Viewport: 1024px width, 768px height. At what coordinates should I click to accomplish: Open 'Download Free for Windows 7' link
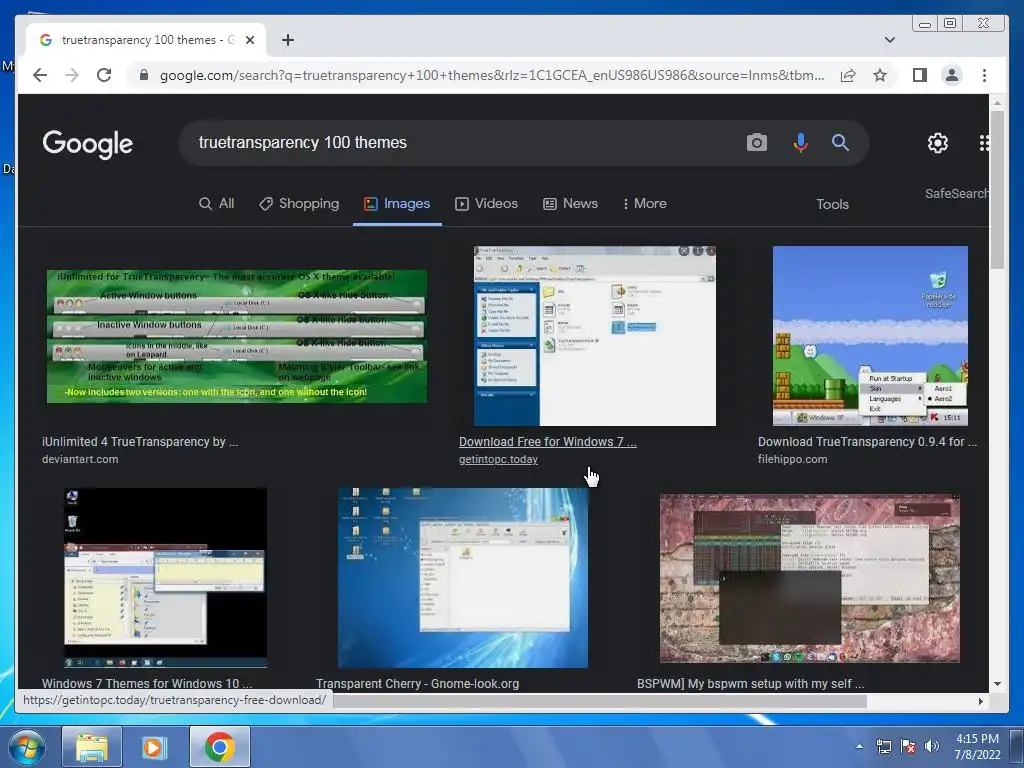coord(547,441)
